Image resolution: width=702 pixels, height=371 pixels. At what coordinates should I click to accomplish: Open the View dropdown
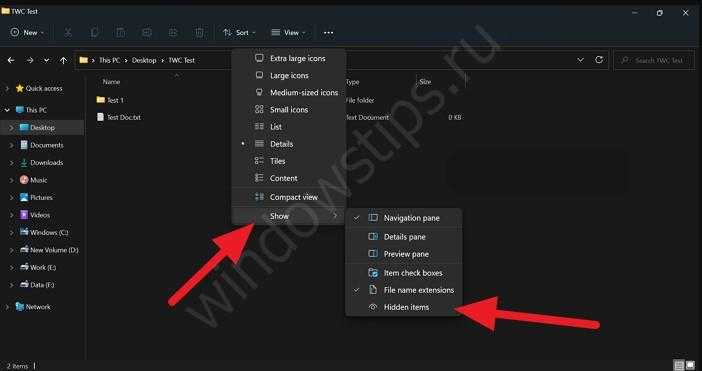click(x=288, y=33)
